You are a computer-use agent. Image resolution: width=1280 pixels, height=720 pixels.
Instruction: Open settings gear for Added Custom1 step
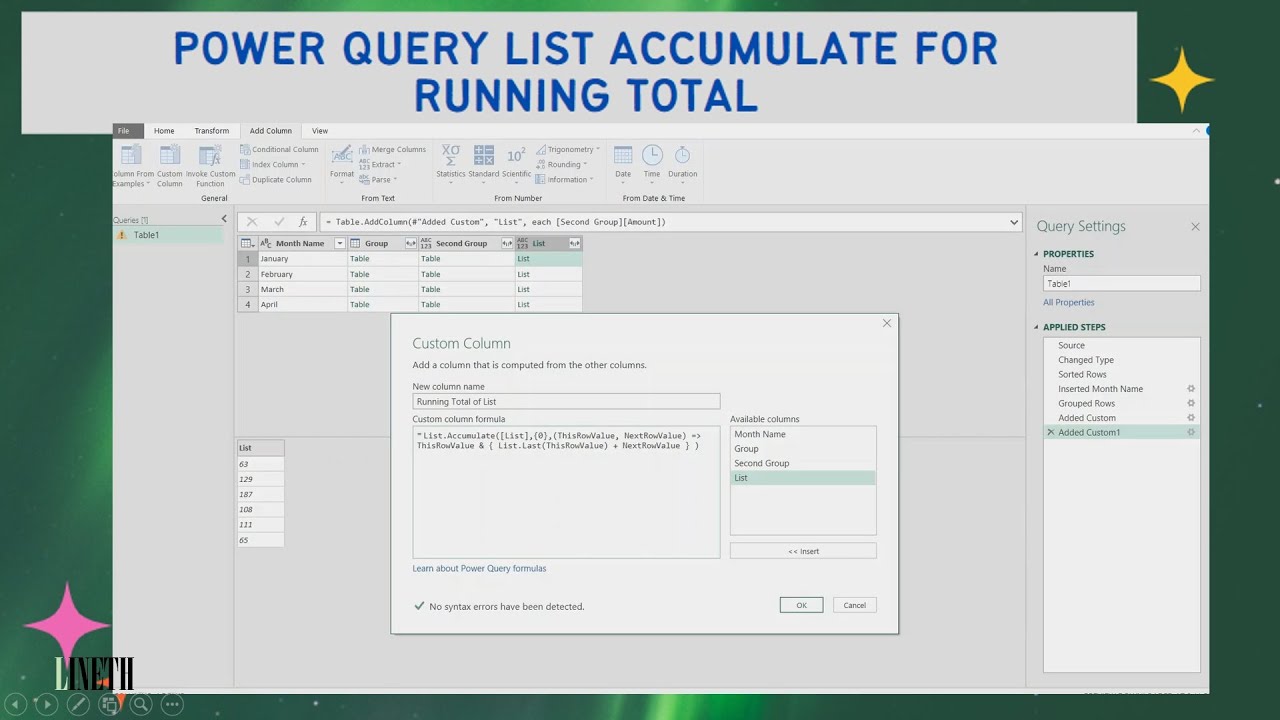[1191, 432]
